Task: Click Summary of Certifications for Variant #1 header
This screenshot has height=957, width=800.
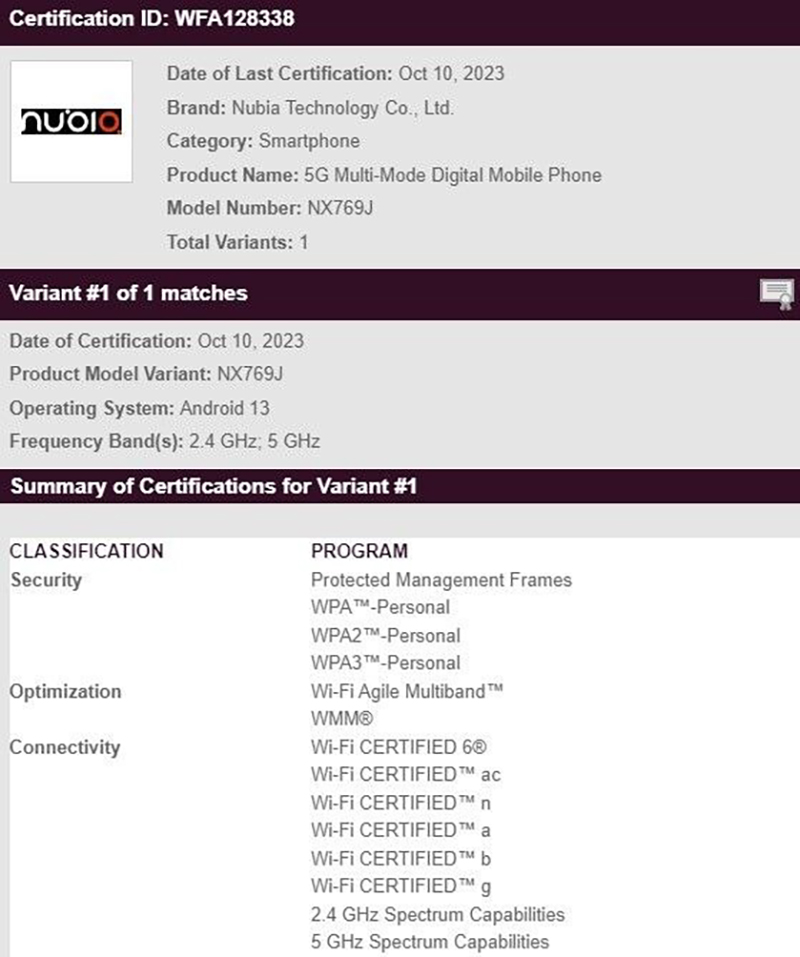Action: coord(214,486)
